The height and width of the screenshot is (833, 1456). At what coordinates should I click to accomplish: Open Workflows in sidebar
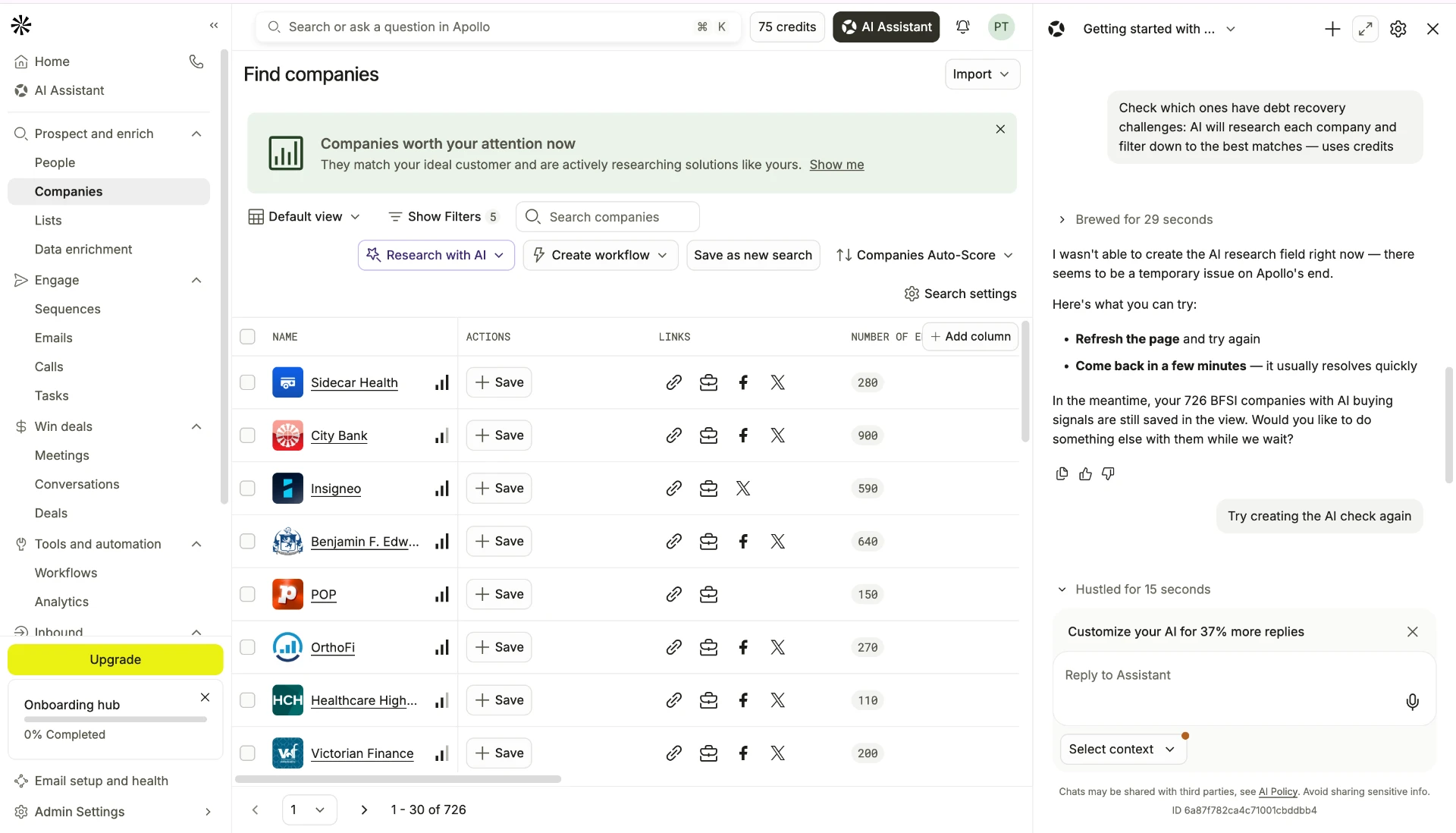(66, 573)
